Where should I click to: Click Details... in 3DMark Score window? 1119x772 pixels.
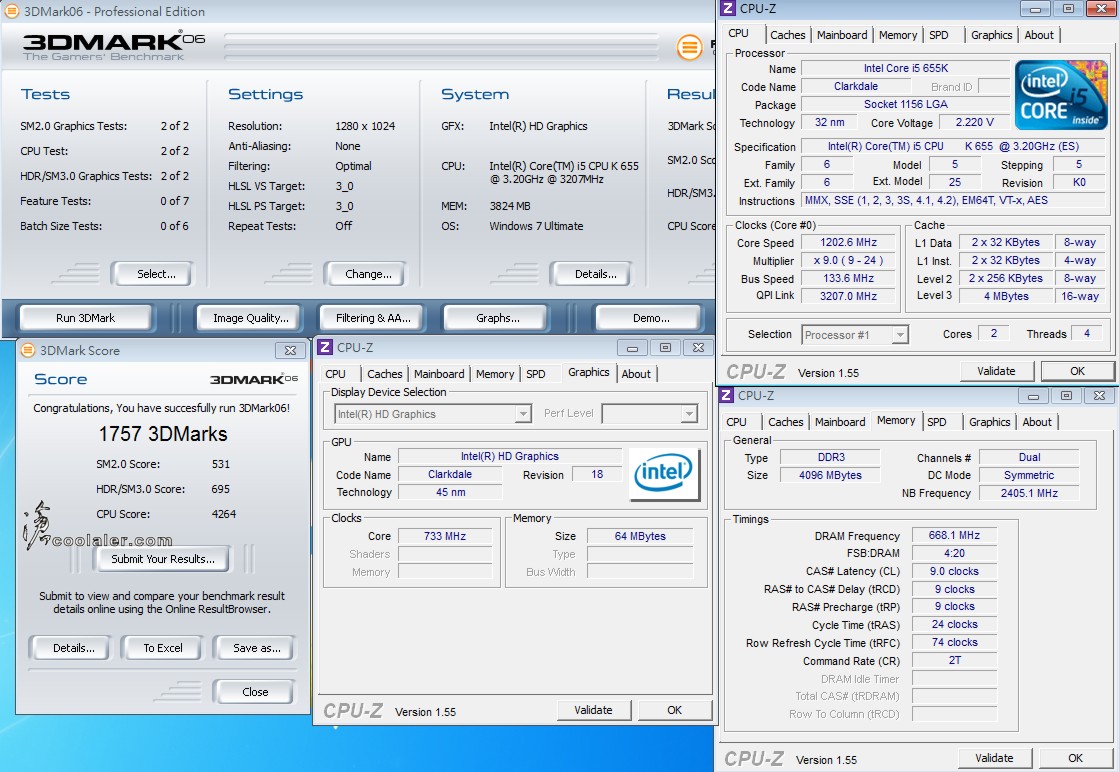click(71, 648)
